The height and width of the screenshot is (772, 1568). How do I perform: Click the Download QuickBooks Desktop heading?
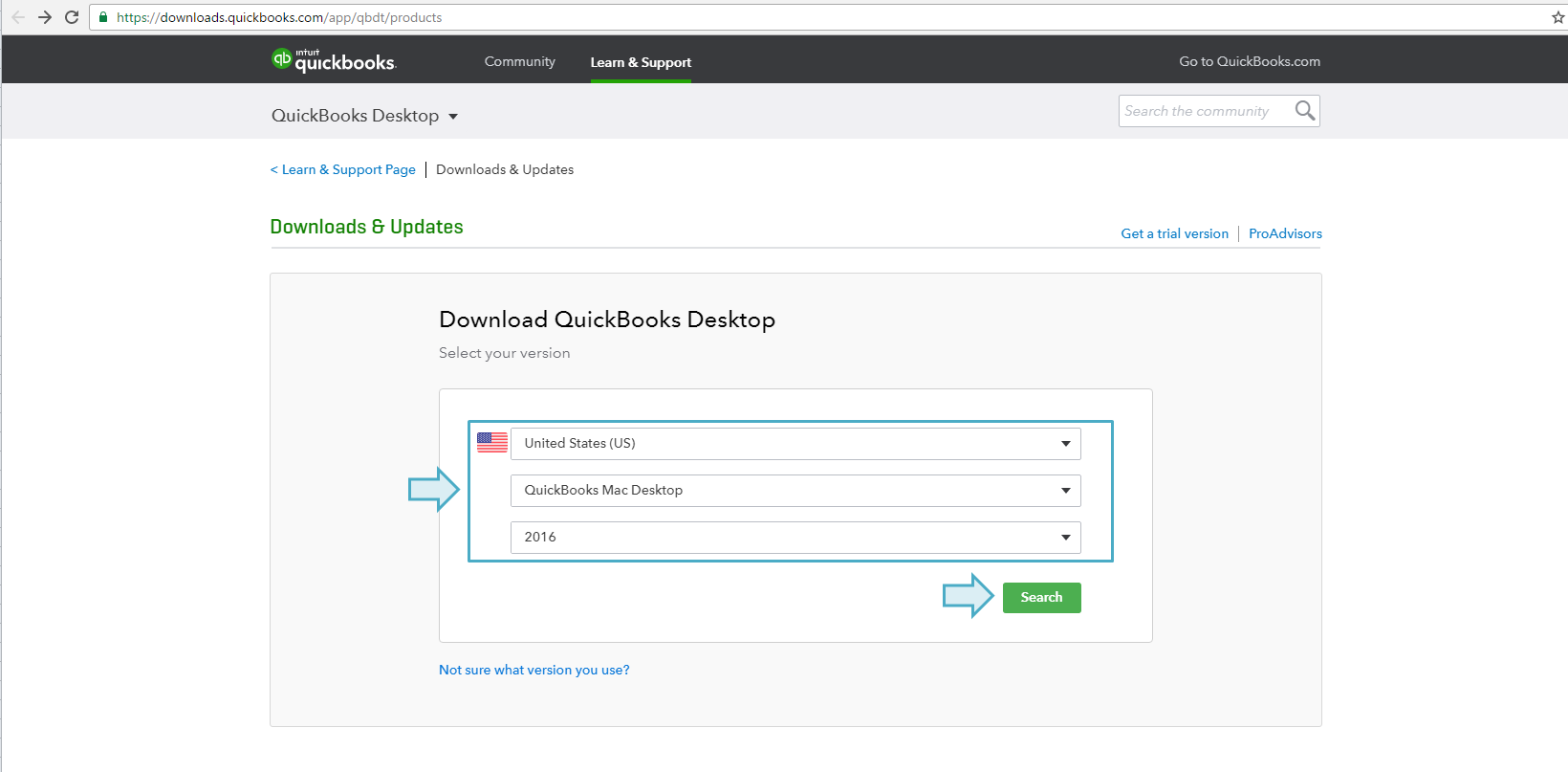click(607, 320)
